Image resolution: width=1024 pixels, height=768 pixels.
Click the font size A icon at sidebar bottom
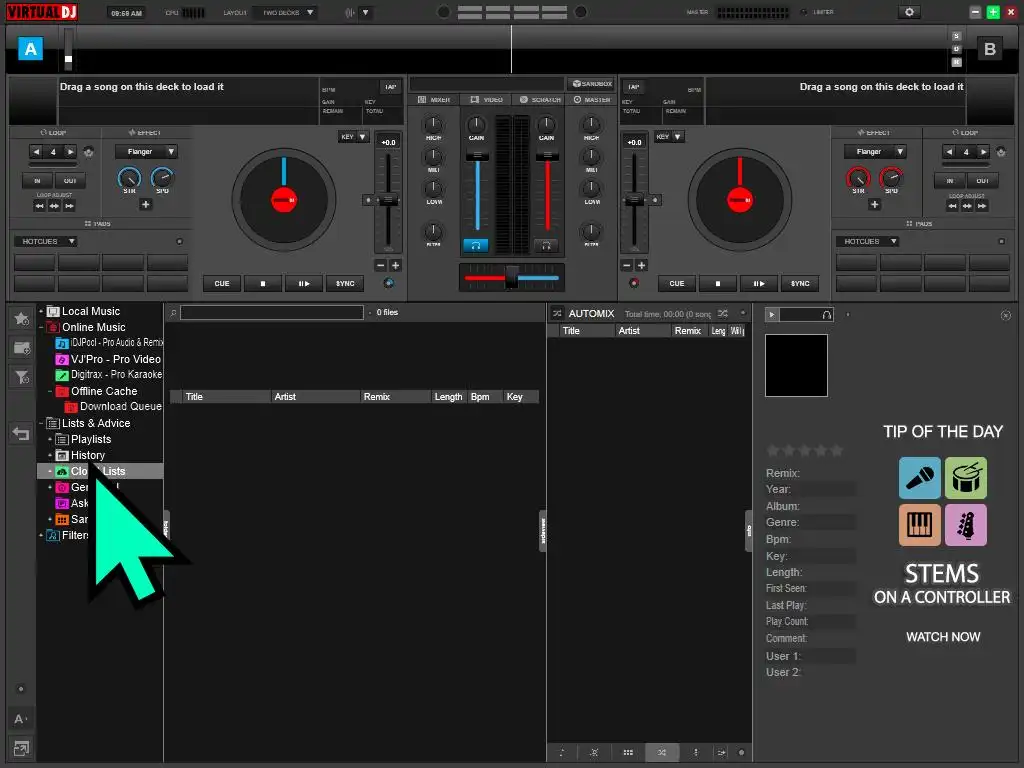tap(20, 719)
